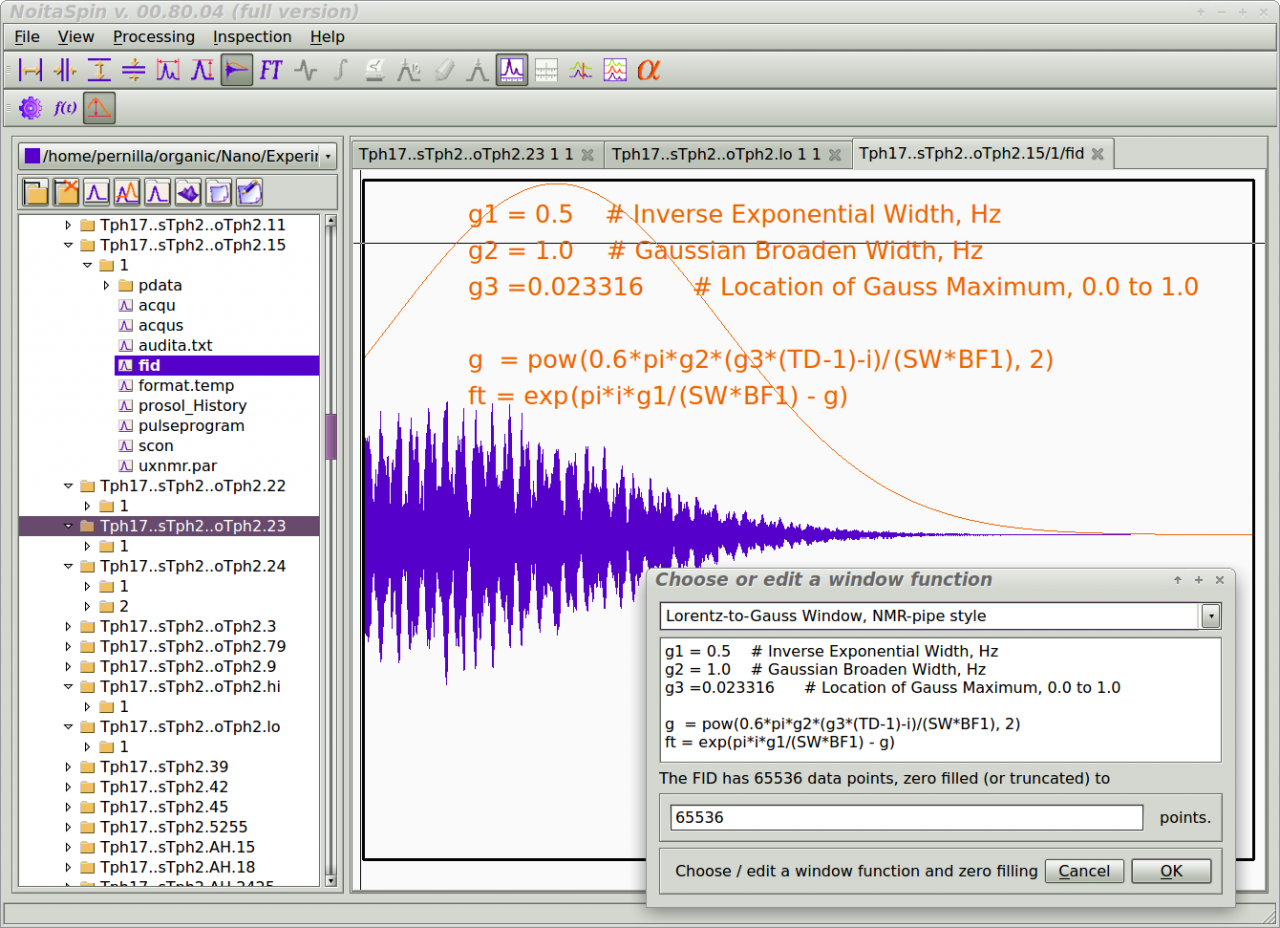Click the stacked multi-colour spectra icon
The height and width of the screenshot is (928, 1280).
pos(615,70)
